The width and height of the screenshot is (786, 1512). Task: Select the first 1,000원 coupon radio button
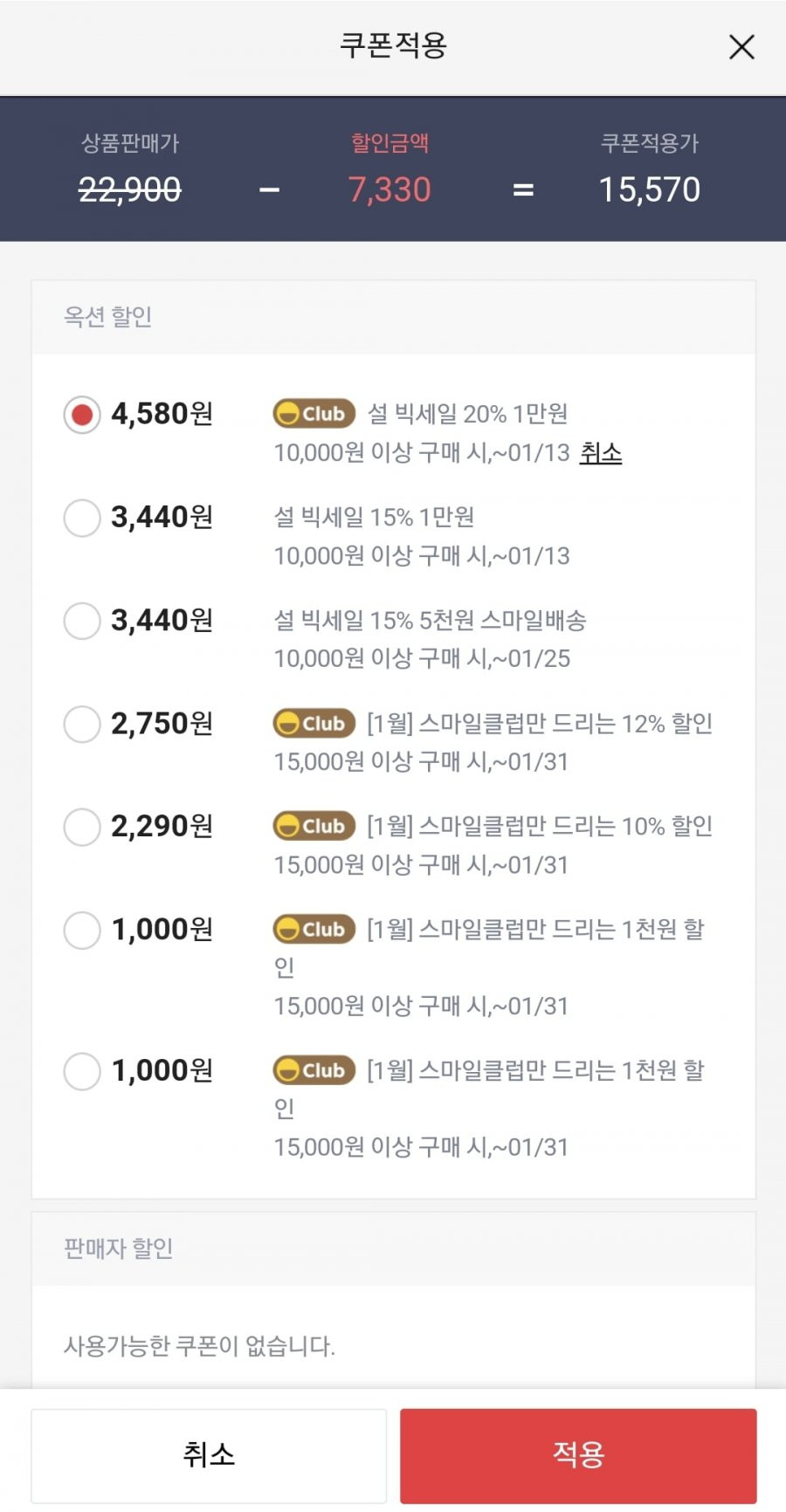tap(82, 930)
